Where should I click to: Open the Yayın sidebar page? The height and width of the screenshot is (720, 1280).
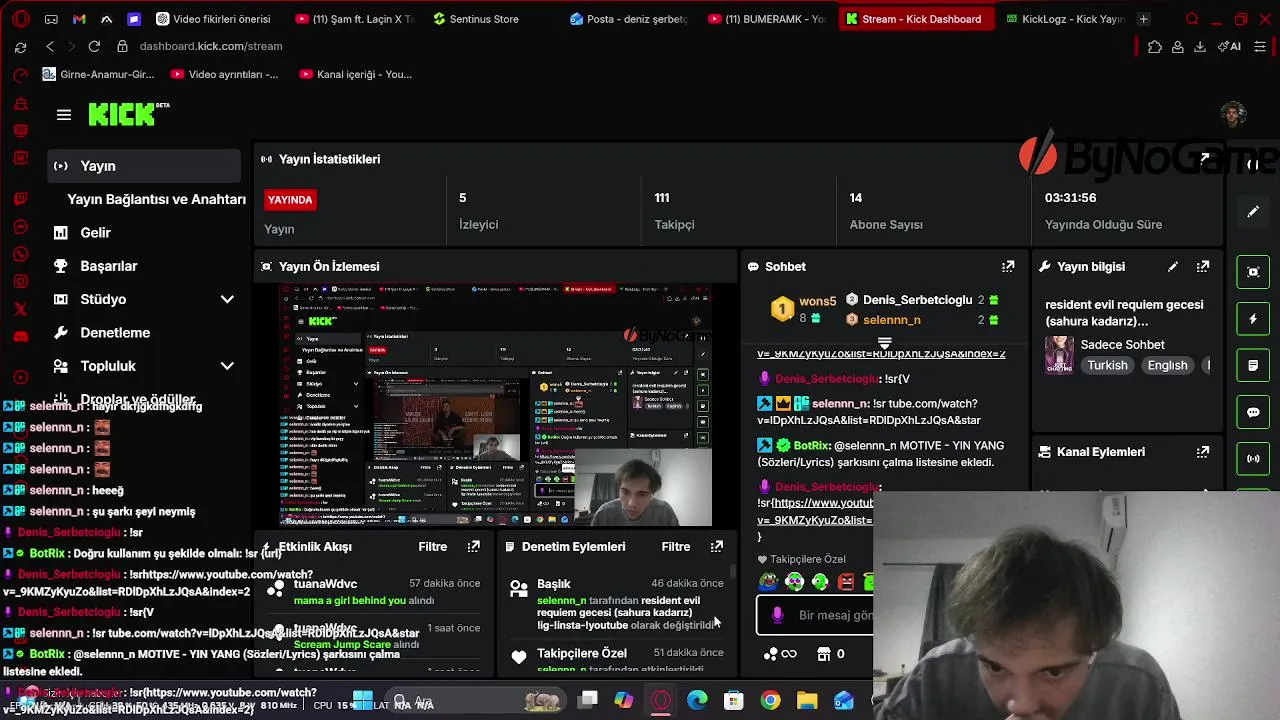pos(144,166)
